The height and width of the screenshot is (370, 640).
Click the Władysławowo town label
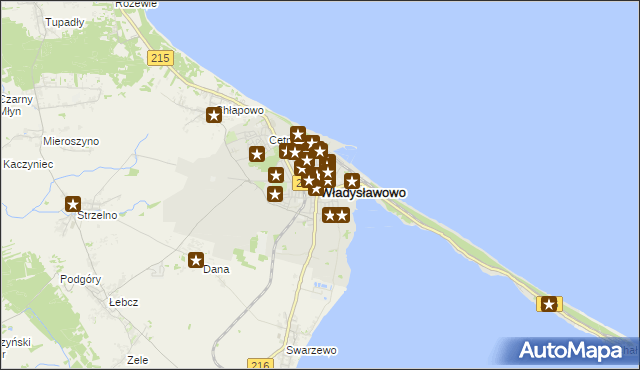click(x=364, y=193)
